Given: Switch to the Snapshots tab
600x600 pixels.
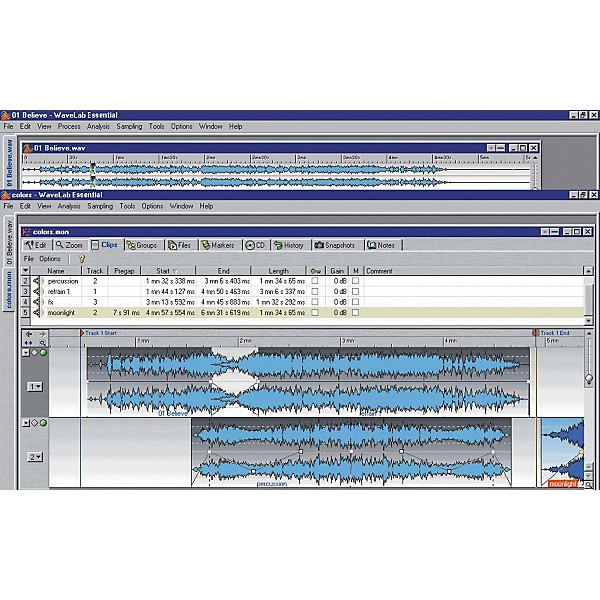Looking at the screenshot, I should [x=335, y=245].
